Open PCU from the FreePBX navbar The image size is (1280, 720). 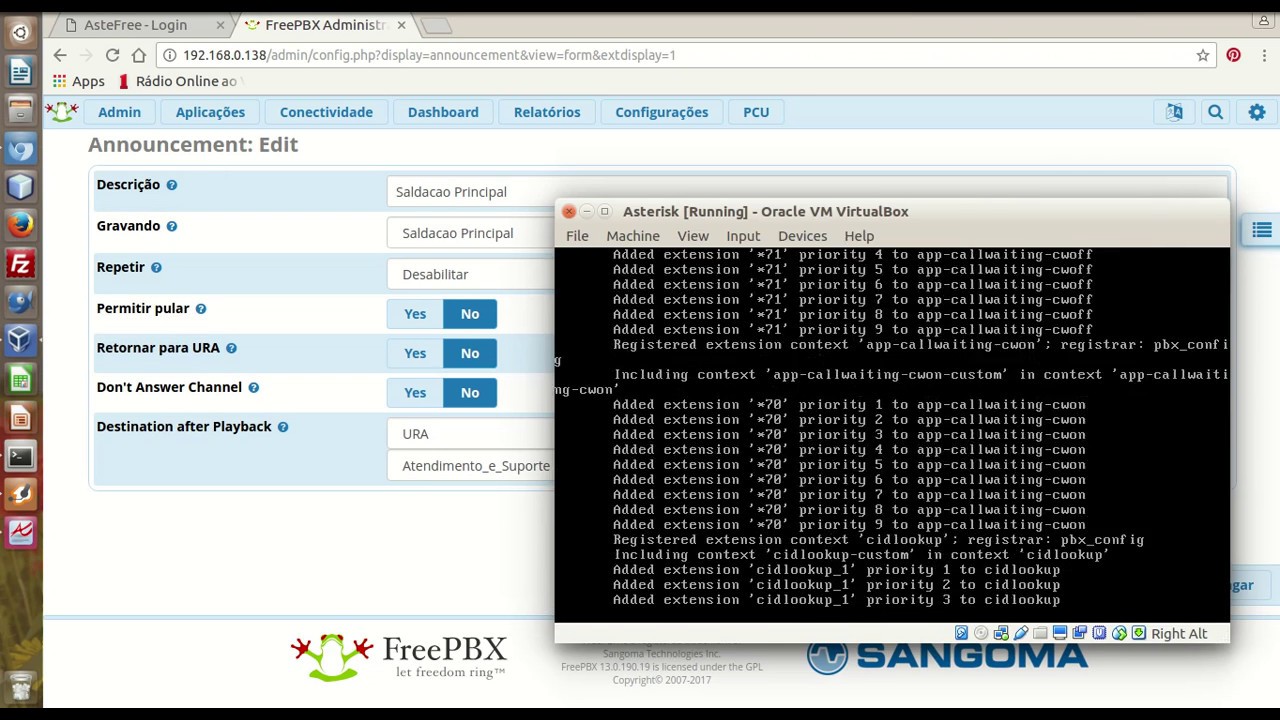(756, 112)
